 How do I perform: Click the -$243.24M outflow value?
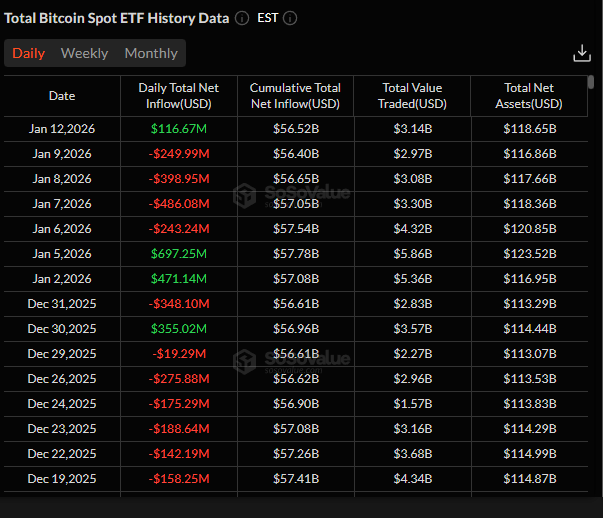(179, 229)
